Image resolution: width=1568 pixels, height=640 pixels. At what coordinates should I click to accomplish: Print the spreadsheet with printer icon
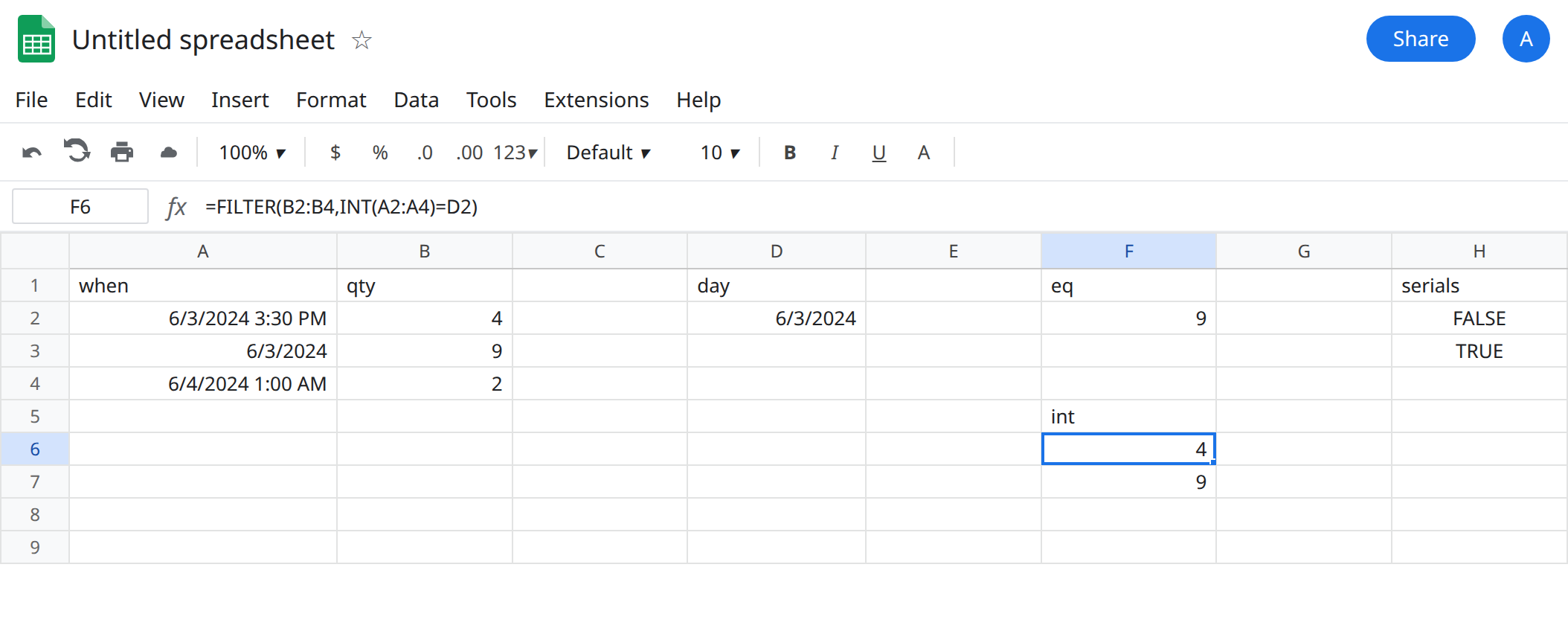coord(122,153)
